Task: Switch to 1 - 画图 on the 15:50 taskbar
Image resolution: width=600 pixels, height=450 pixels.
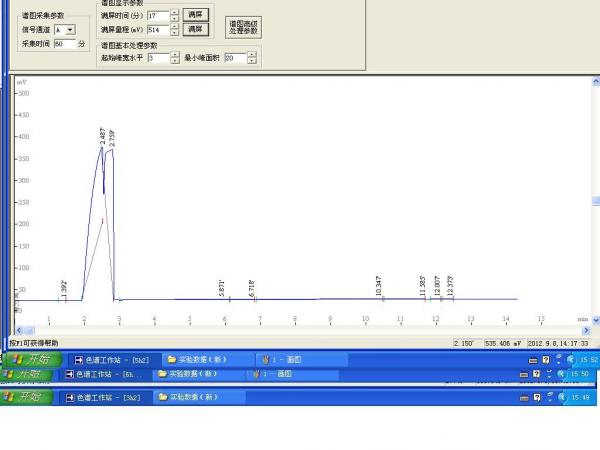Action: pyautogui.click(x=292, y=374)
